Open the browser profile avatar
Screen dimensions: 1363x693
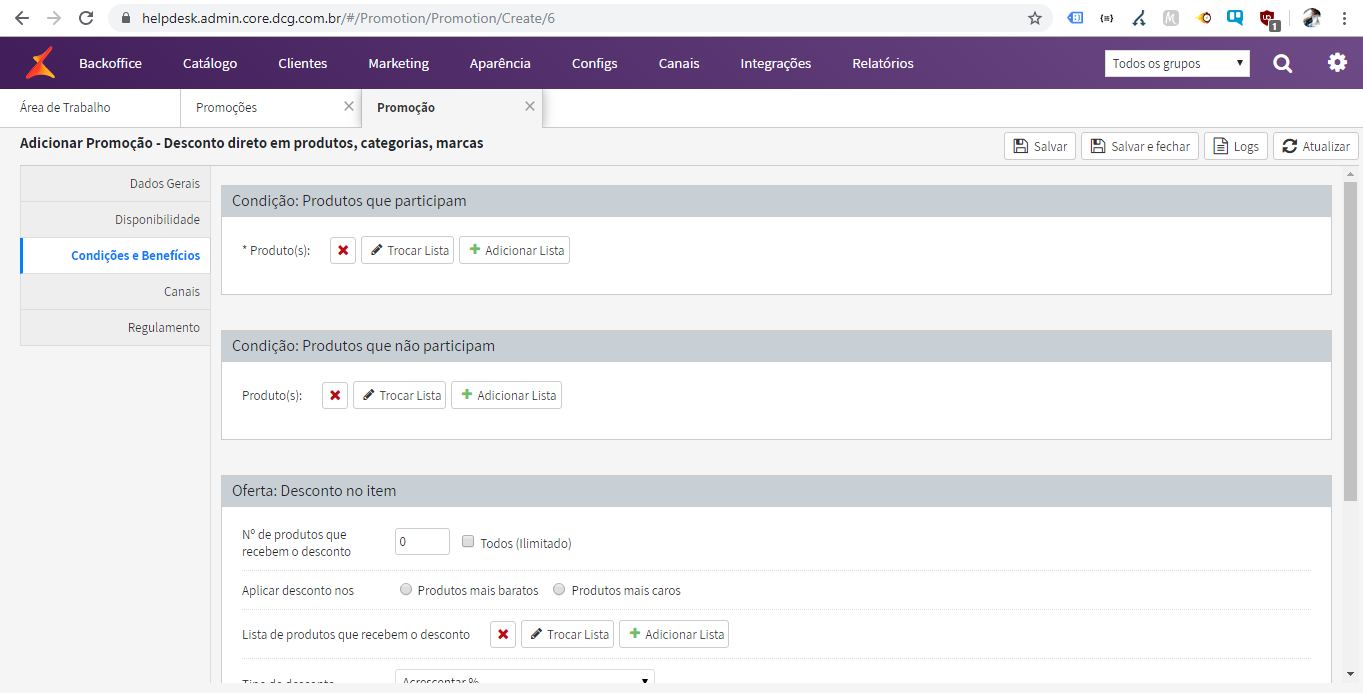click(1312, 18)
